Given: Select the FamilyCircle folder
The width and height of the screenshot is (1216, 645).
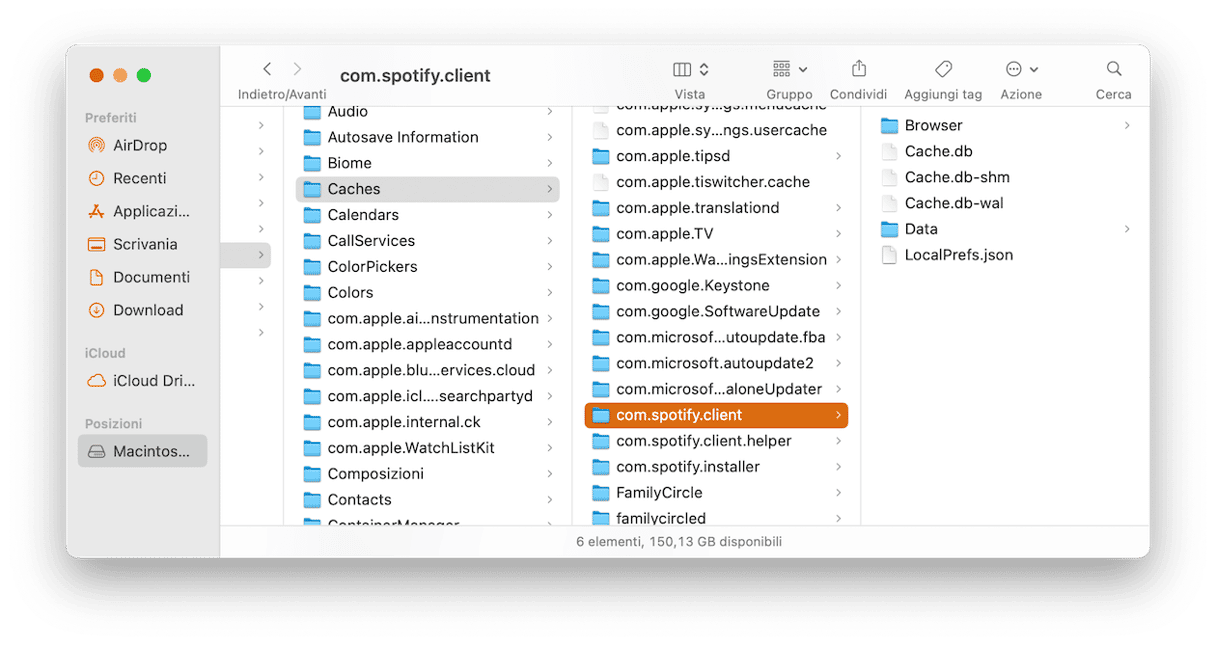Looking at the screenshot, I should [716, 493].
